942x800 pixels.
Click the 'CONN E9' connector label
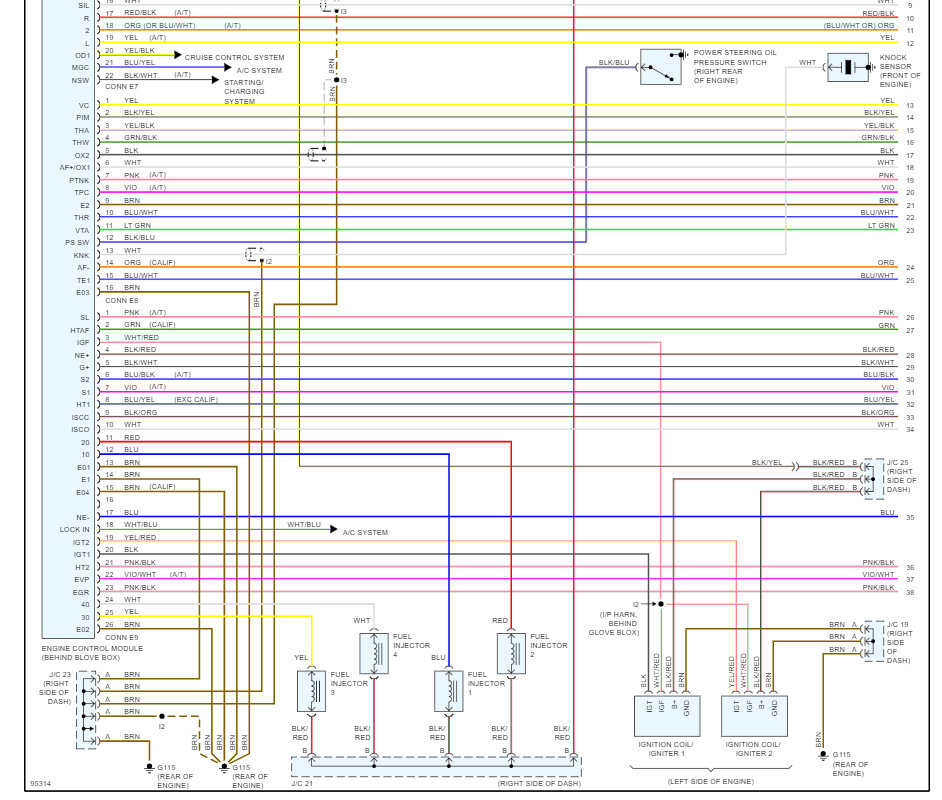click(x=121, y=637)
